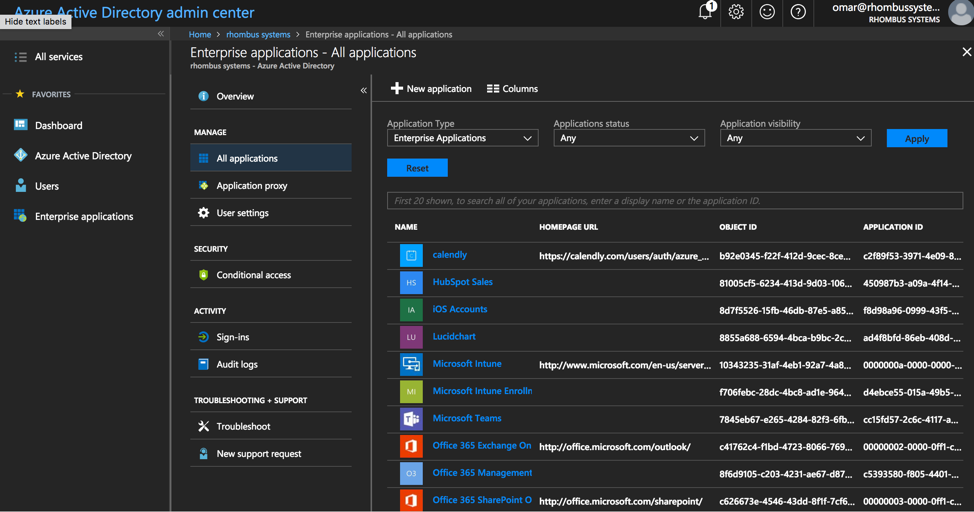
Task: Open User settings menu item
Action: coord(271,213)
